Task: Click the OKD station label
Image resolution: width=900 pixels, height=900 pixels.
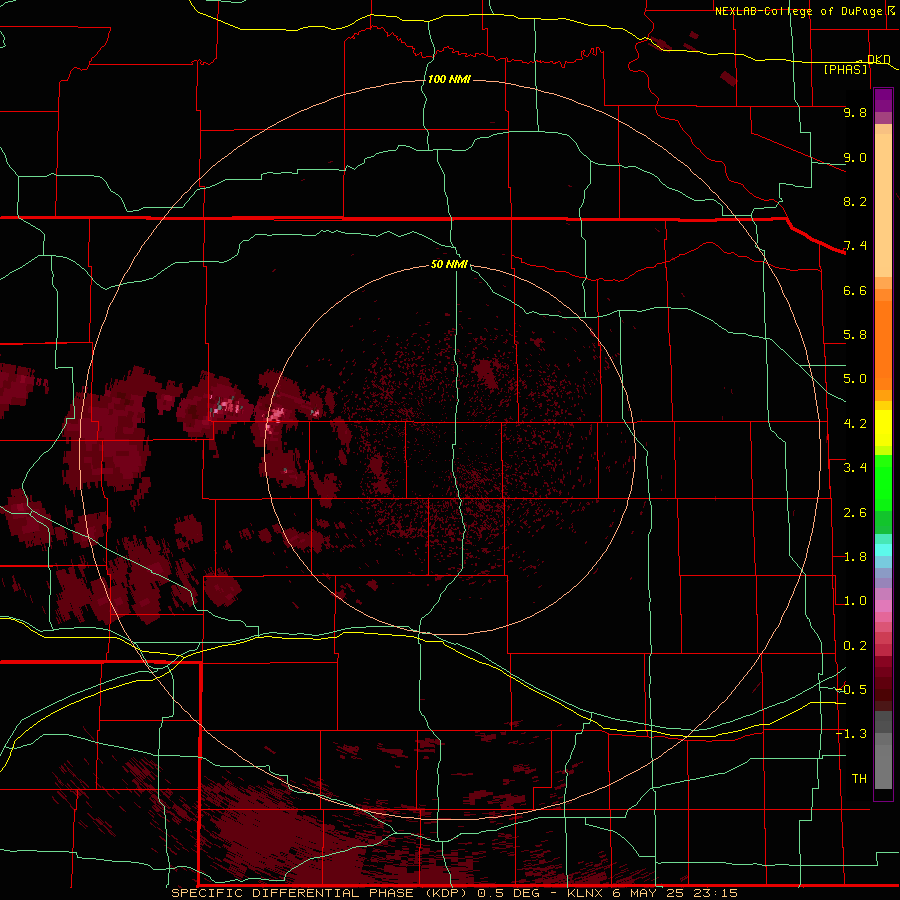Action: tap(879, 59)
